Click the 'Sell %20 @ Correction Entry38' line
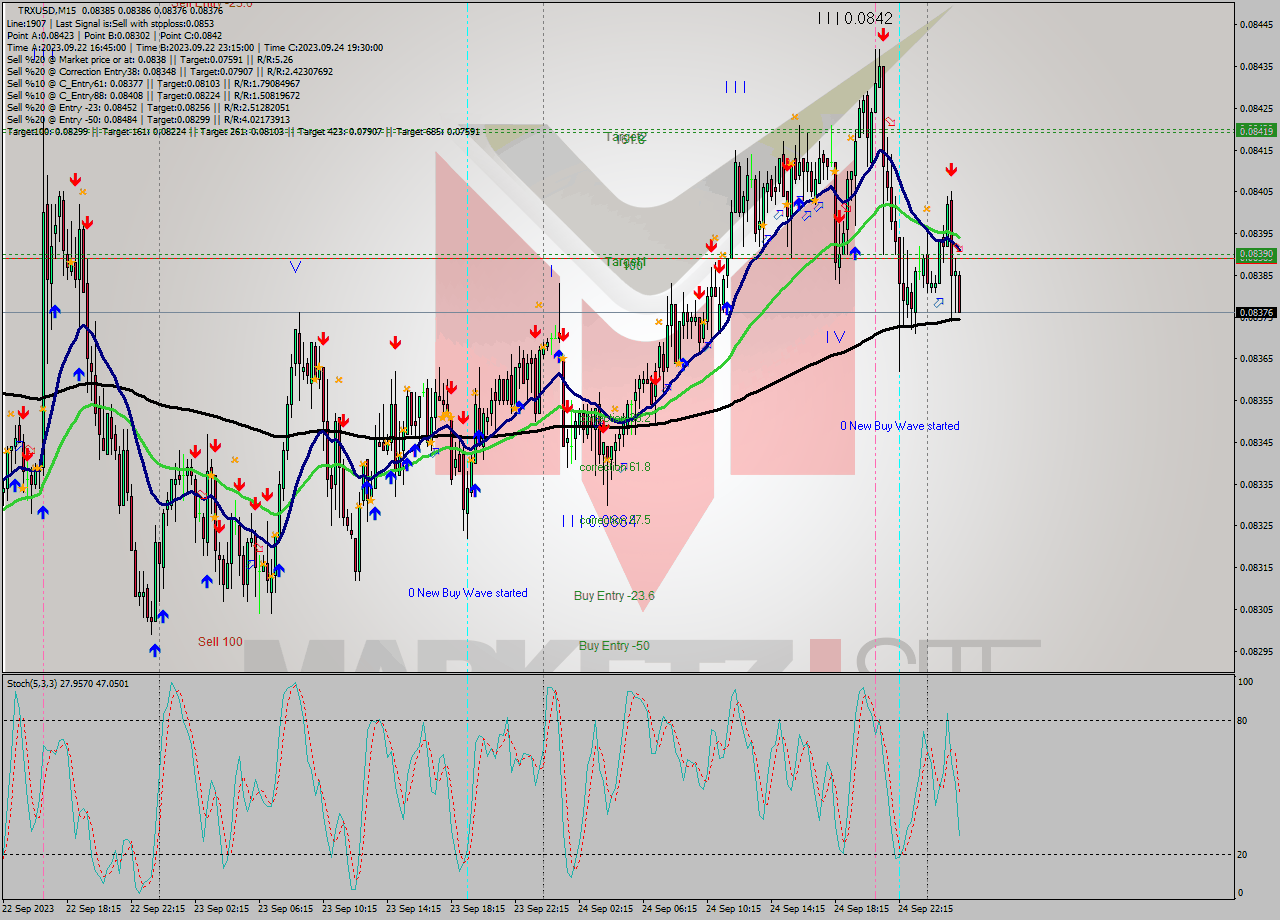 click(170, 71)
